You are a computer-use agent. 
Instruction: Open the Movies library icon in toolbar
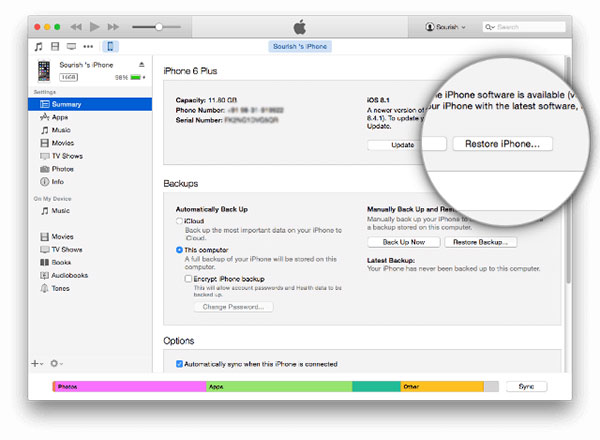point(55,47)
